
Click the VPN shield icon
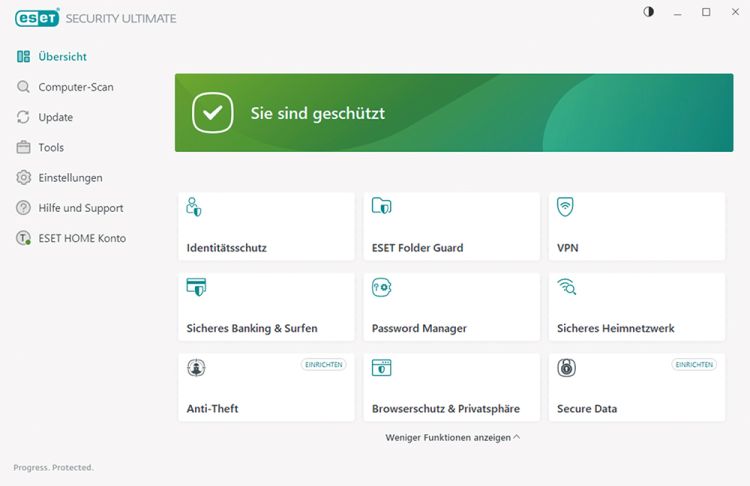(x=565, y=207)
